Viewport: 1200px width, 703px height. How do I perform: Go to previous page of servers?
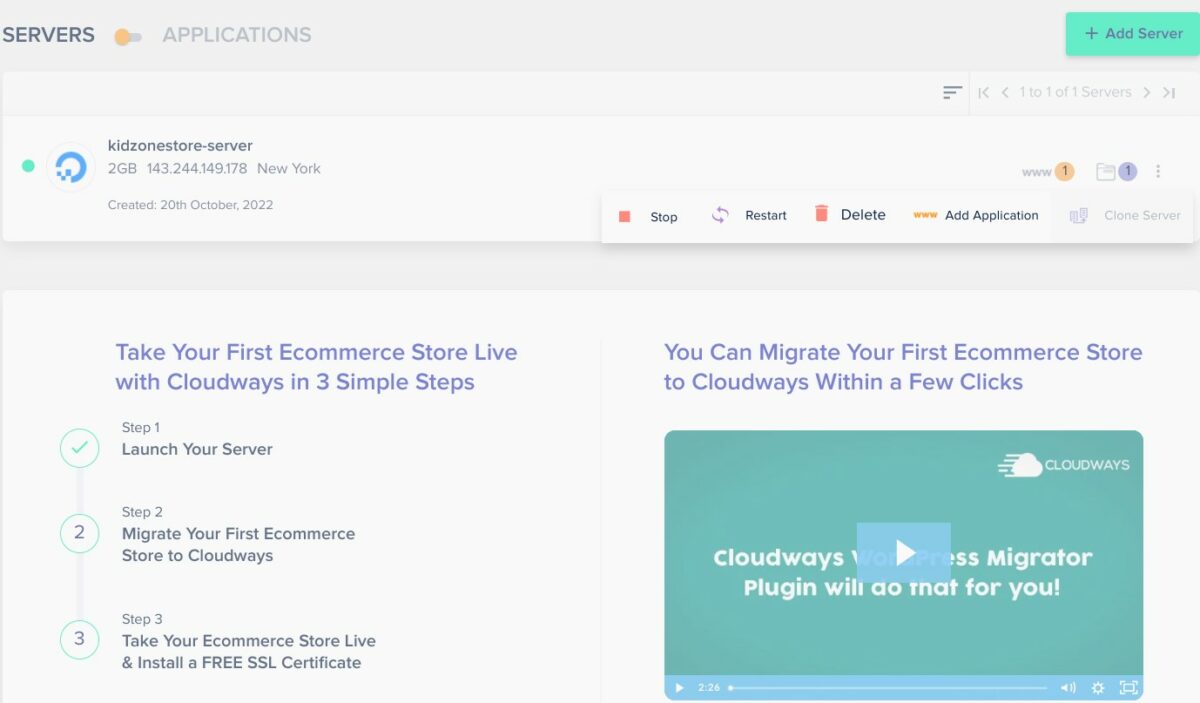[x=1005, y=93]
